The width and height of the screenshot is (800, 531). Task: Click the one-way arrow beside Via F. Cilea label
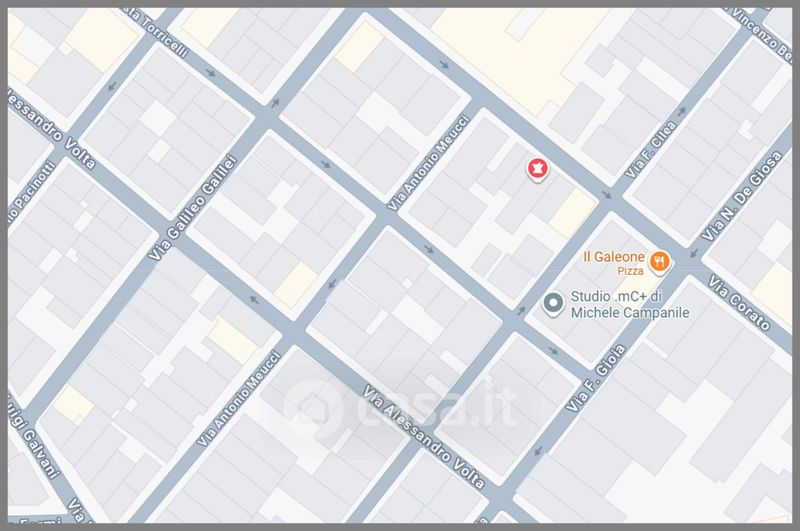[x=681, y=111]
